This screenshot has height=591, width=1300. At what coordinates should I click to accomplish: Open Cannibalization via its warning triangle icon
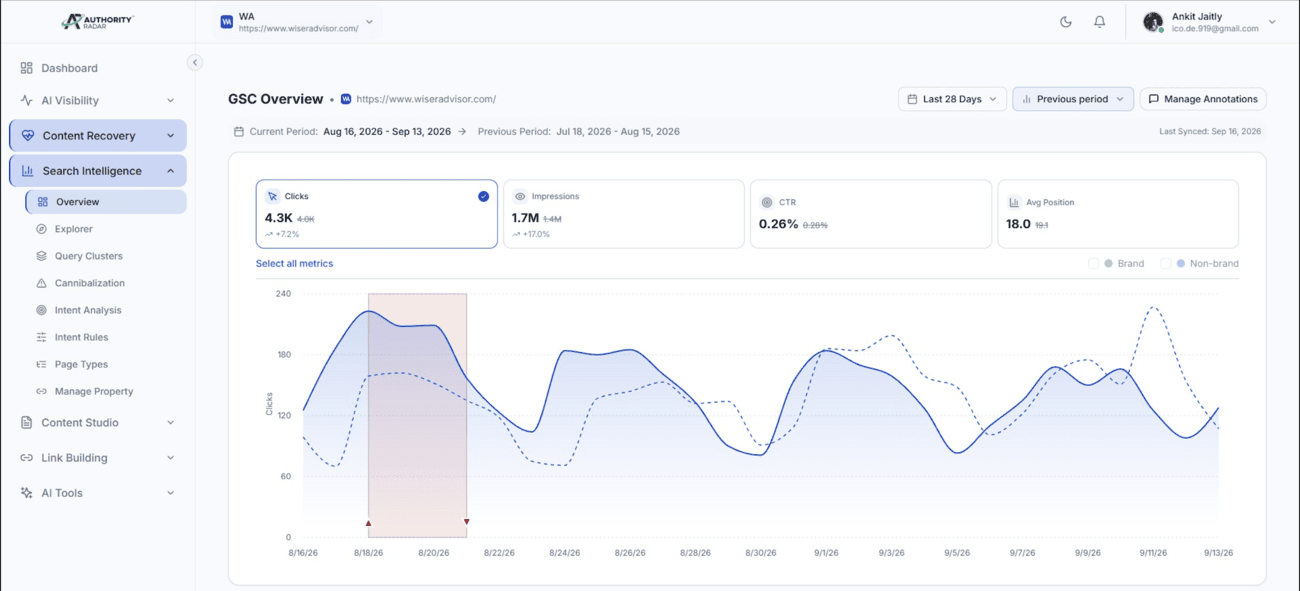pos(41,283)
